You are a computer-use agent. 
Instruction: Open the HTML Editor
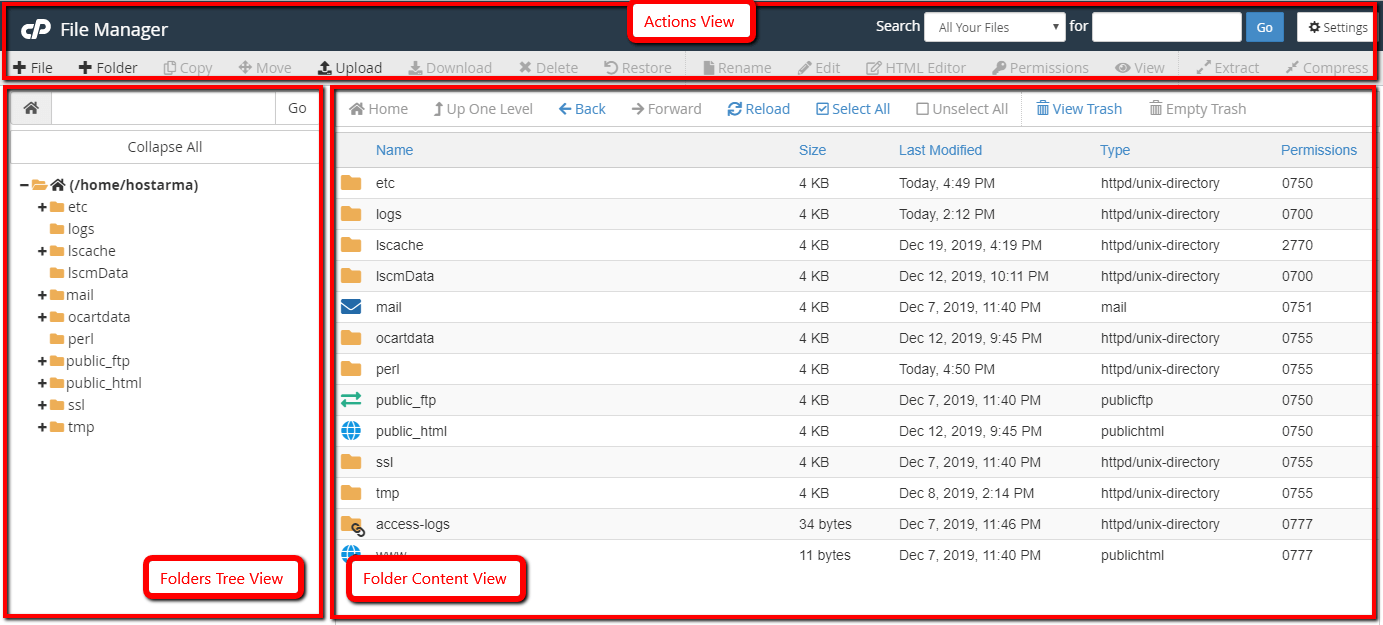[916, 68]
